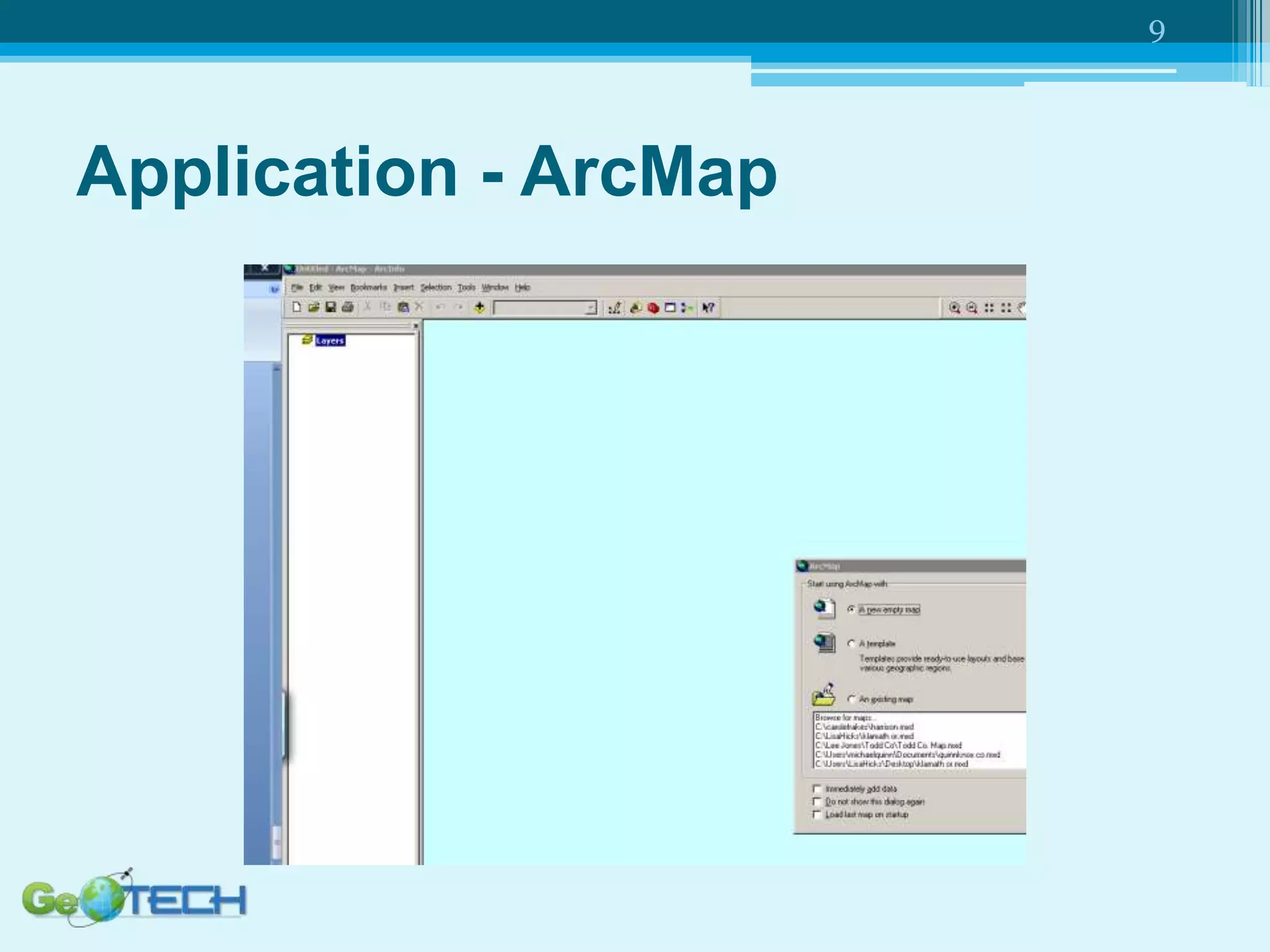Click the Paste clipboard icon
The image size is (1270, 952).
403,307
